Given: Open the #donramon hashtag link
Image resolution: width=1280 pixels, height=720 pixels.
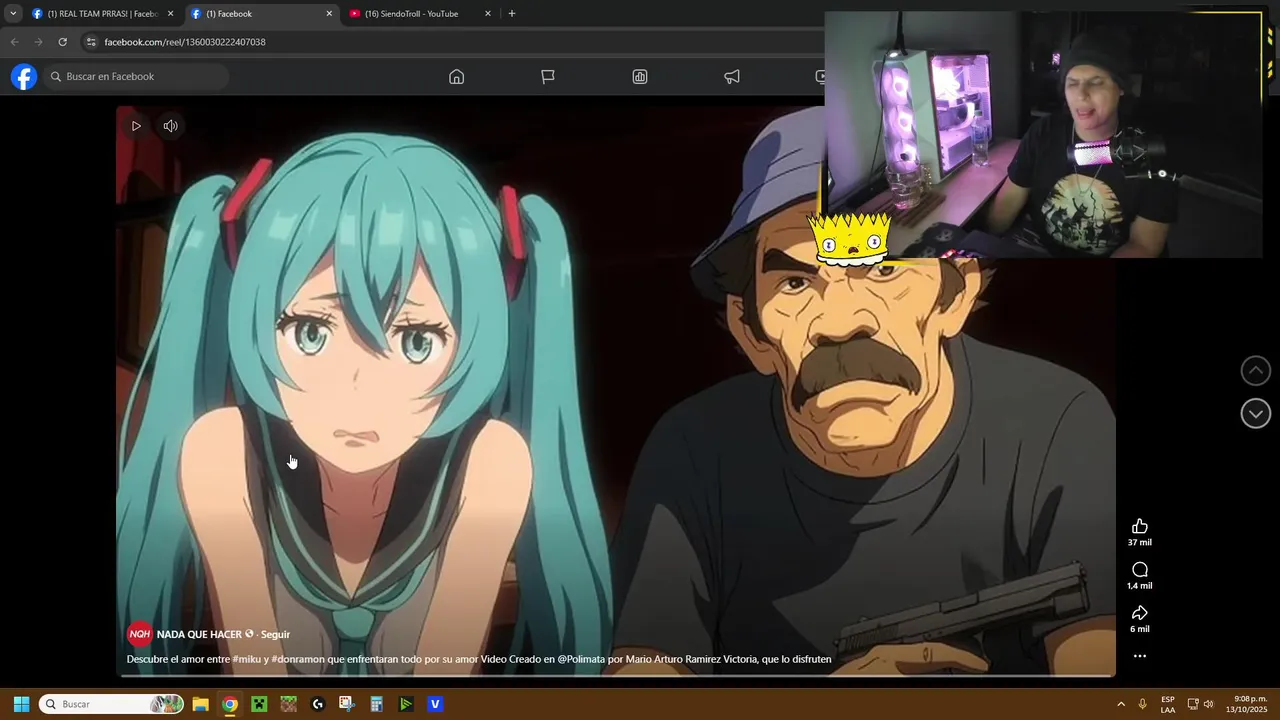Looking at the screenshot, I should point(299,660).
